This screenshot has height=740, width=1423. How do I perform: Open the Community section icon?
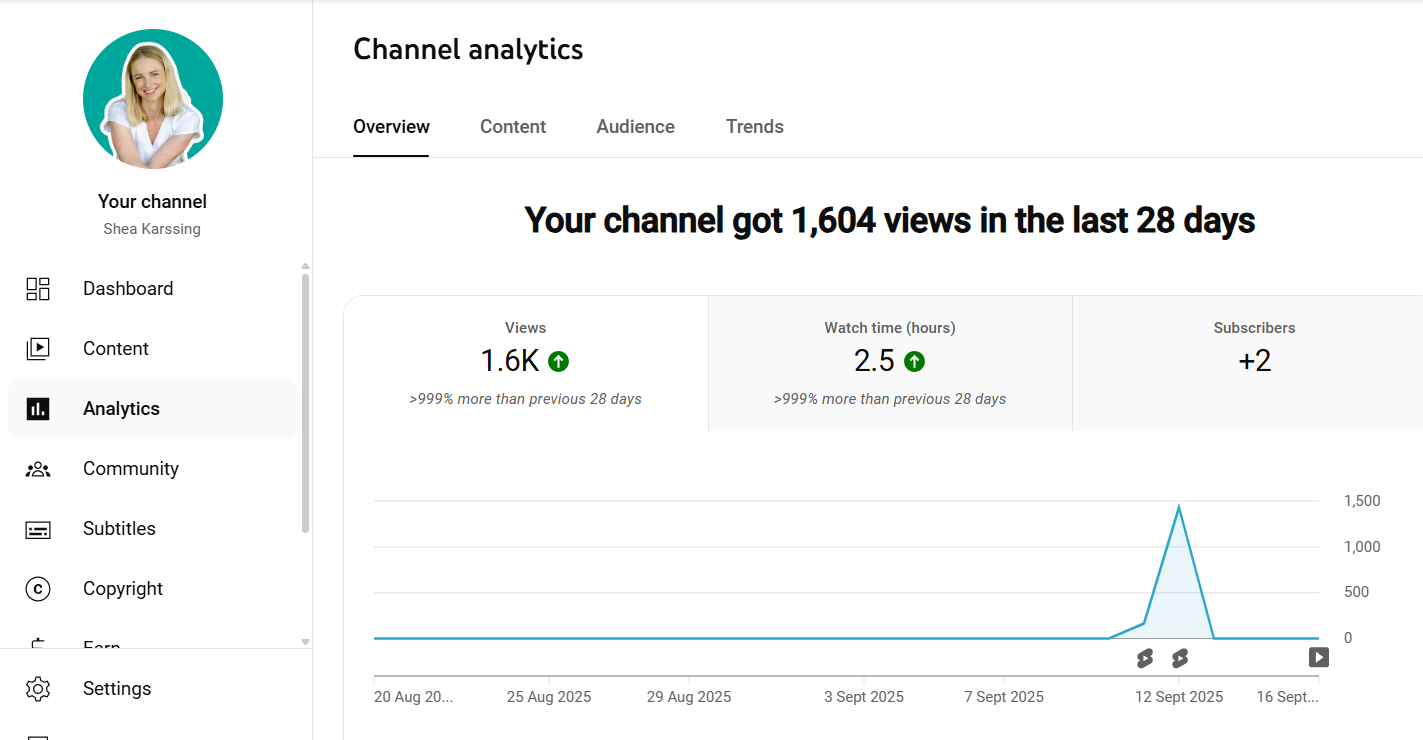pyautogui.click(x=38, y=468)
